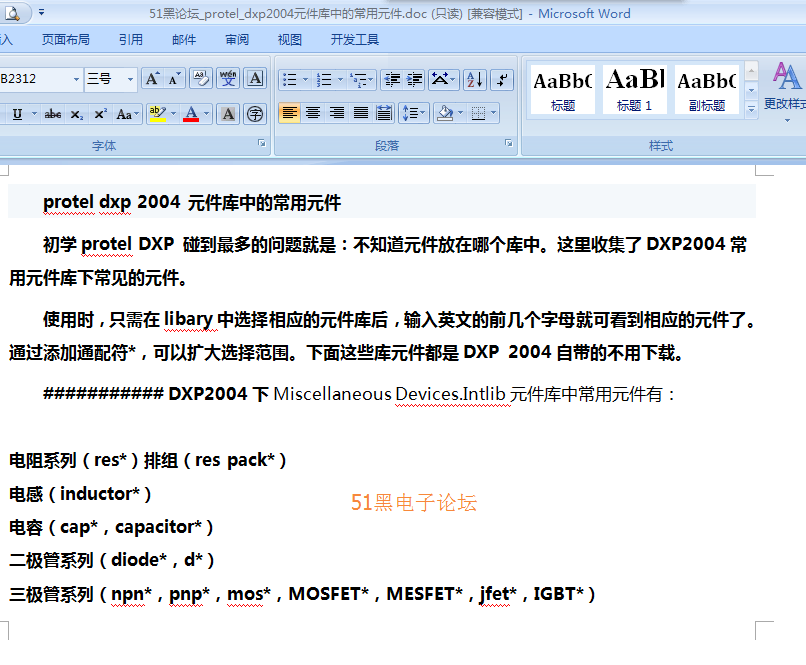Apply the 副标题 style
The height and width of the screenshot is (665, 806).
[707, 89]
